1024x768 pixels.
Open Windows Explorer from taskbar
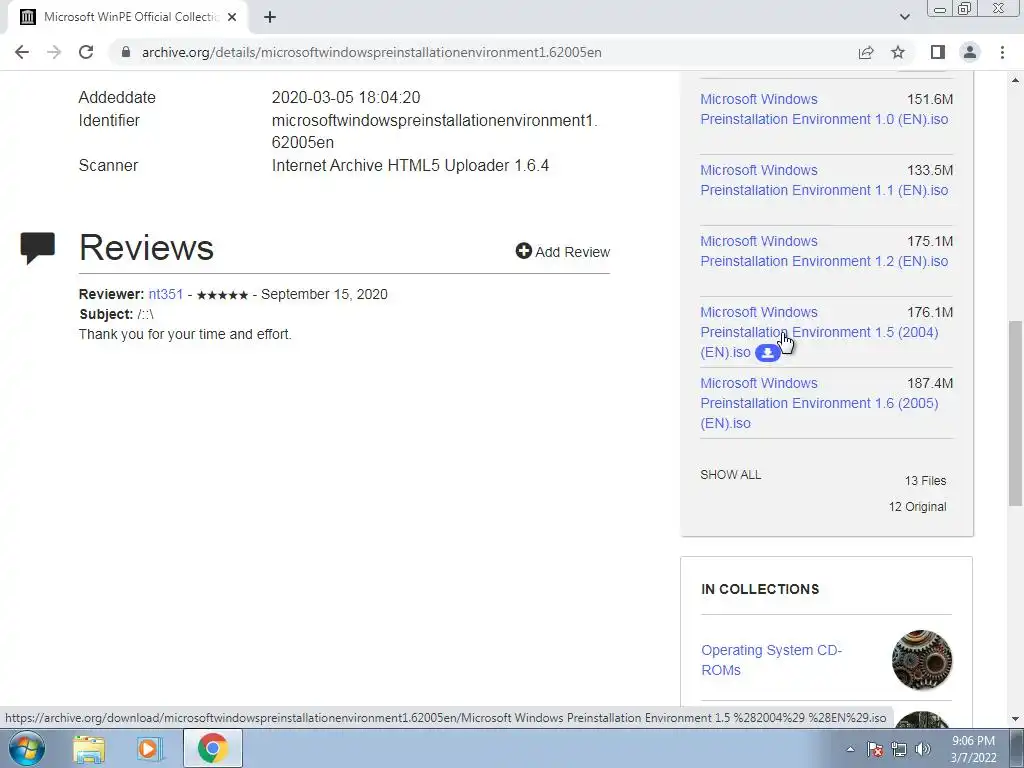click(x=89, y=749)
